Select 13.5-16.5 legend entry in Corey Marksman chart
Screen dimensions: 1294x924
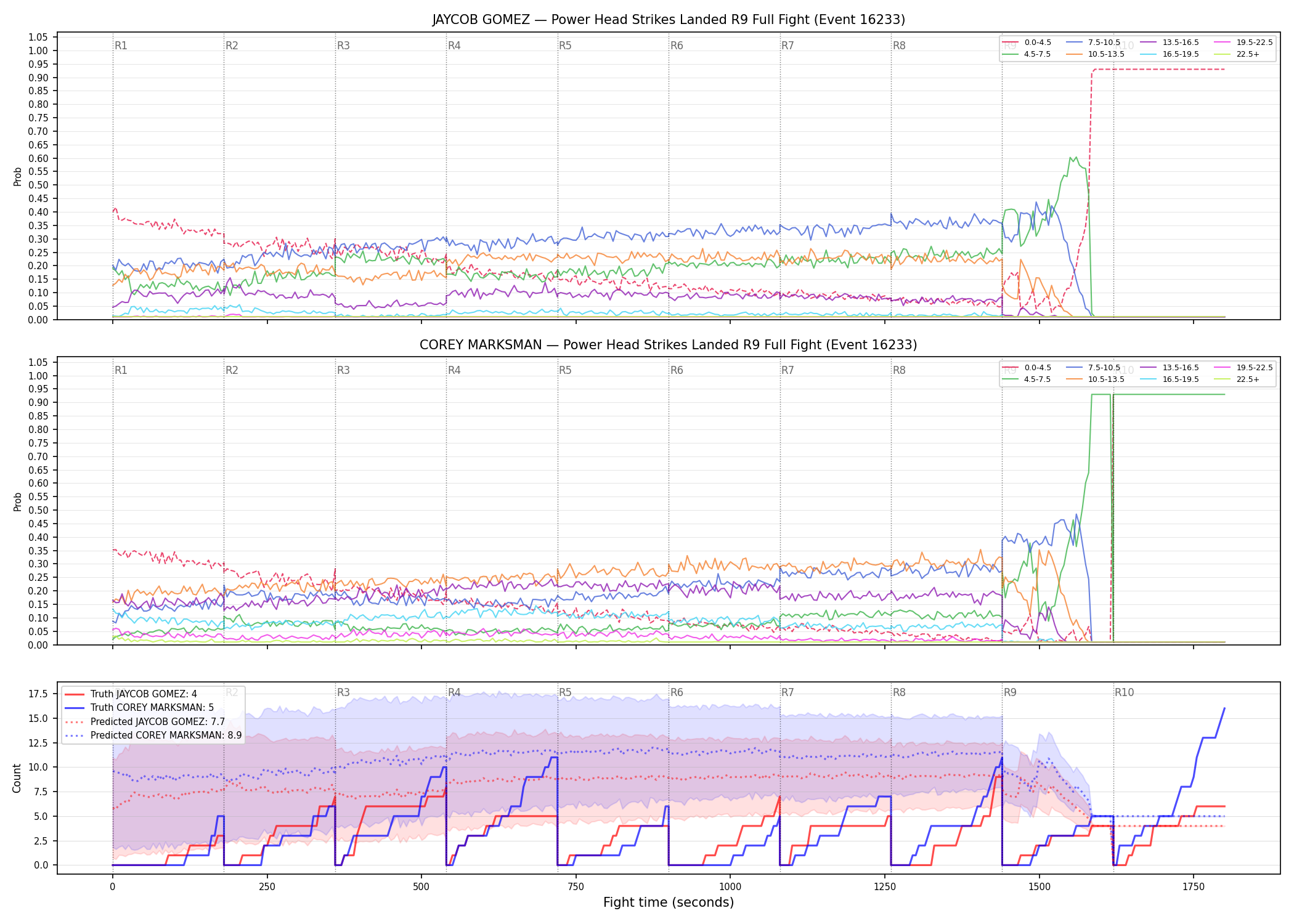click(1170, 368)
